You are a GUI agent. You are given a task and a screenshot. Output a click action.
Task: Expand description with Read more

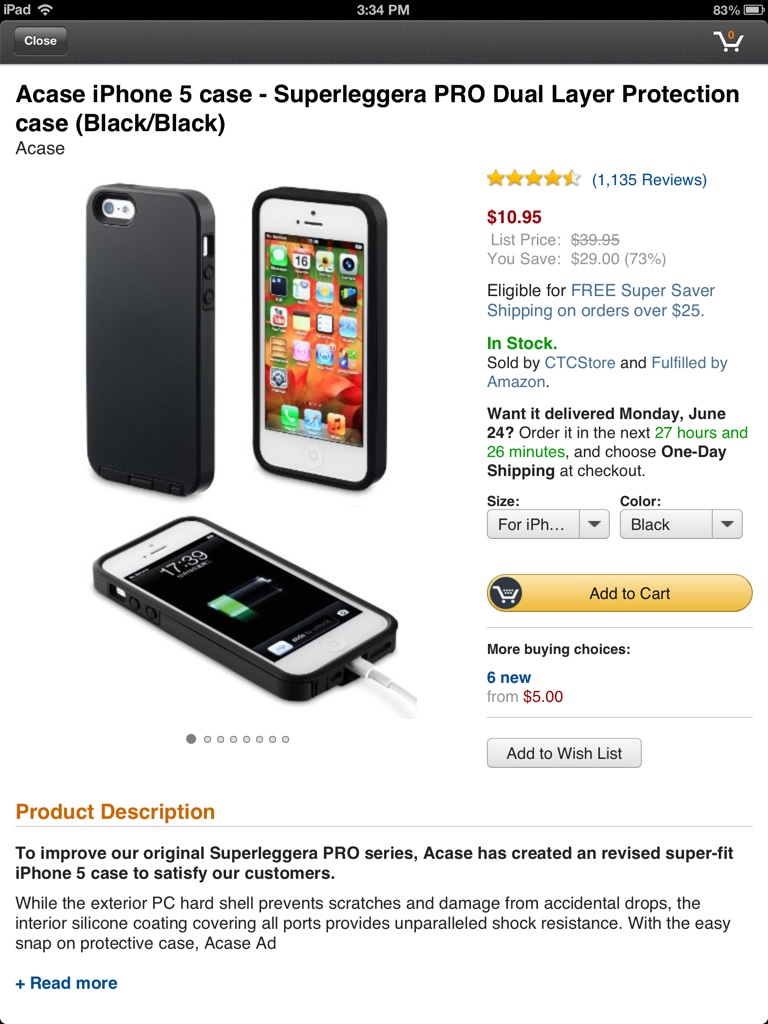click(67, 983)
